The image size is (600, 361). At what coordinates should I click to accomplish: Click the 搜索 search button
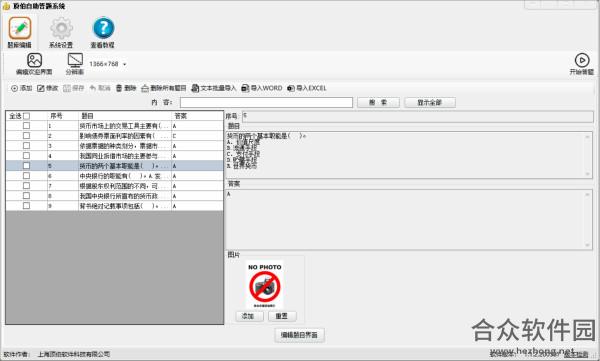coord(378,102)
